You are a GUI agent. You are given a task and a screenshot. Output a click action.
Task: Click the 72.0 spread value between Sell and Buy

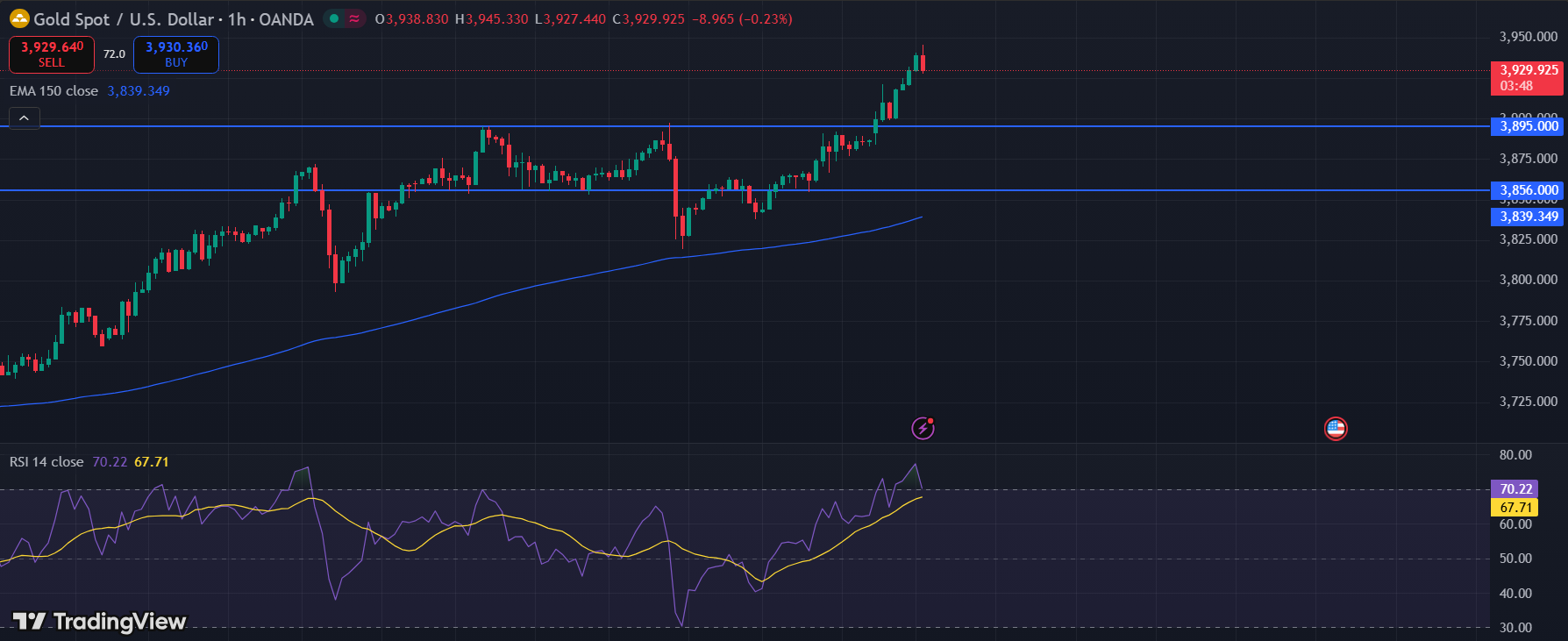tap(114, 54)
